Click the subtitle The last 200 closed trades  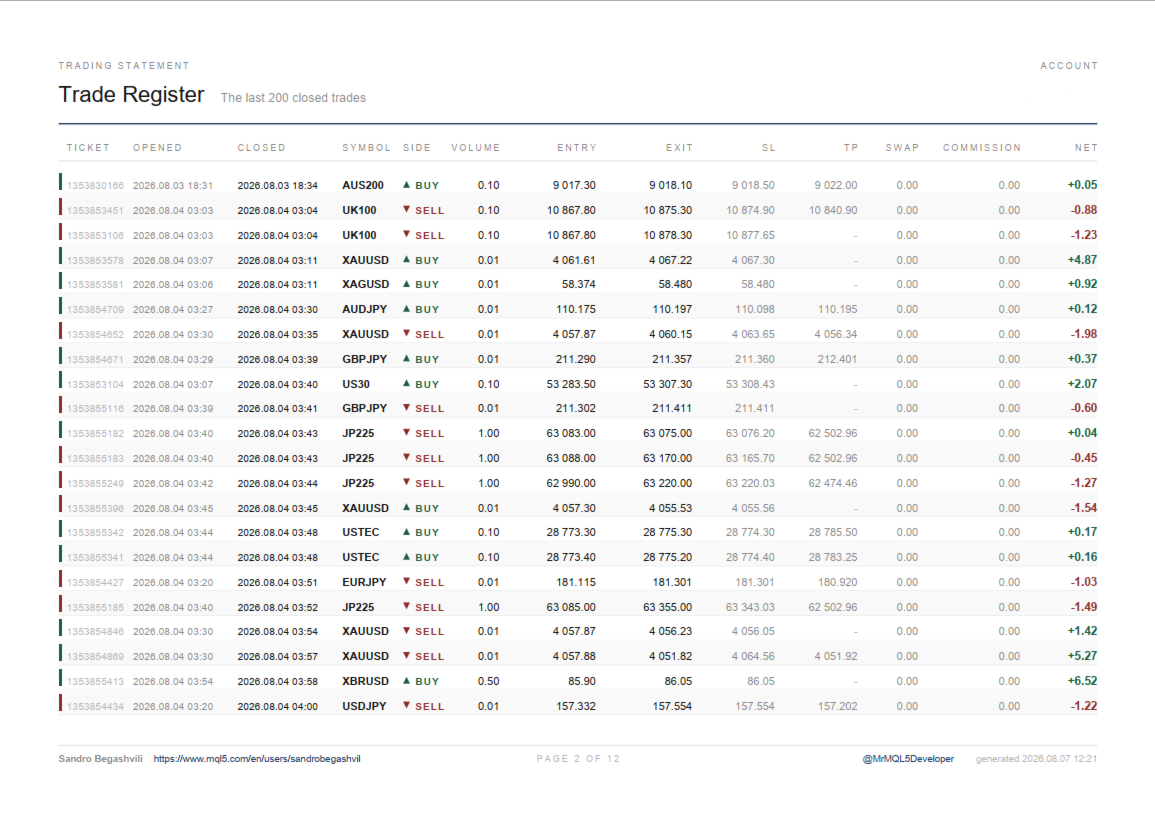293,98
